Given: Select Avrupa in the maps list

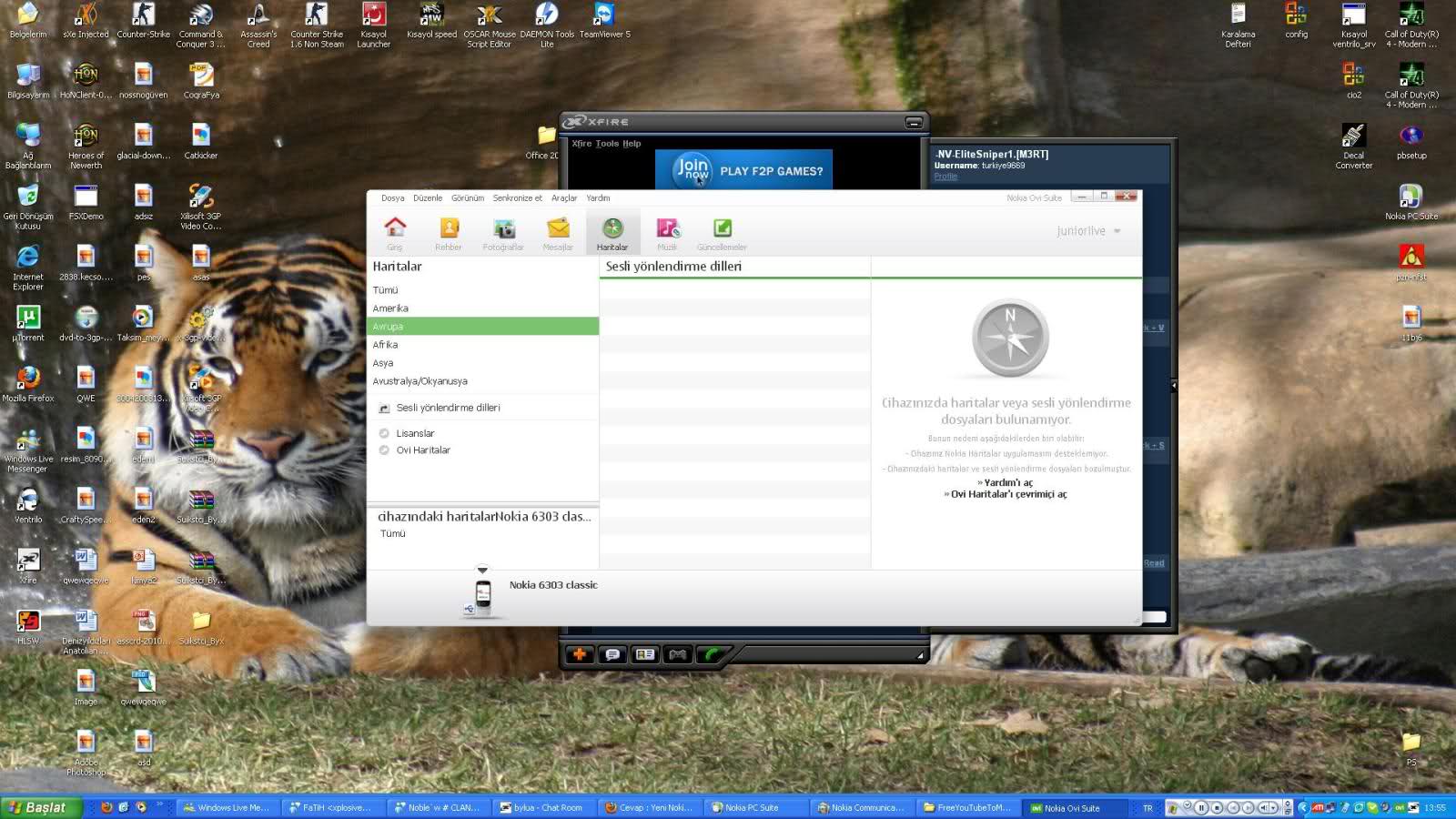Looking at the screenshot, I should [482, 327].
